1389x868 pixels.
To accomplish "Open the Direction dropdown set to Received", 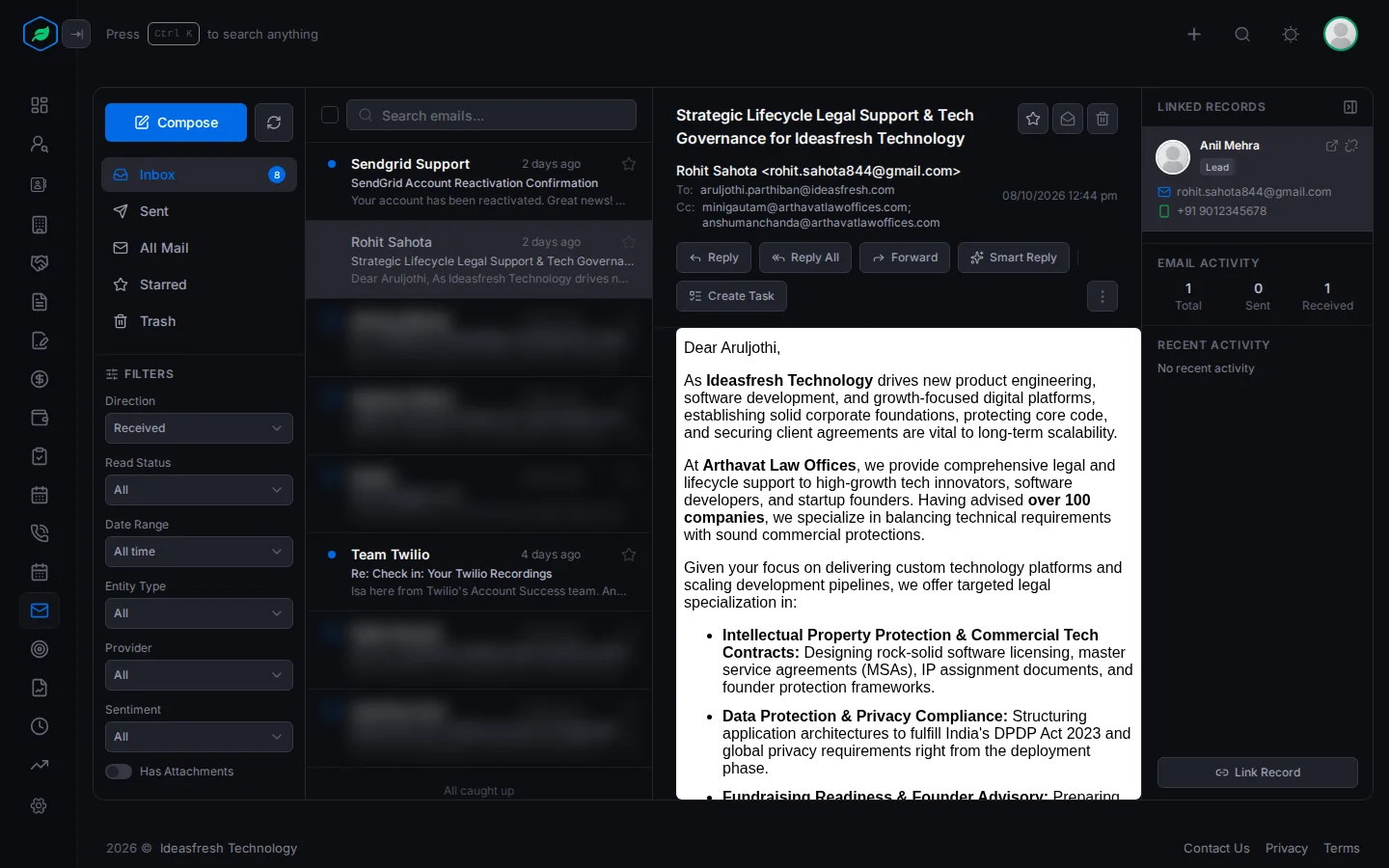I will point(199,428).
